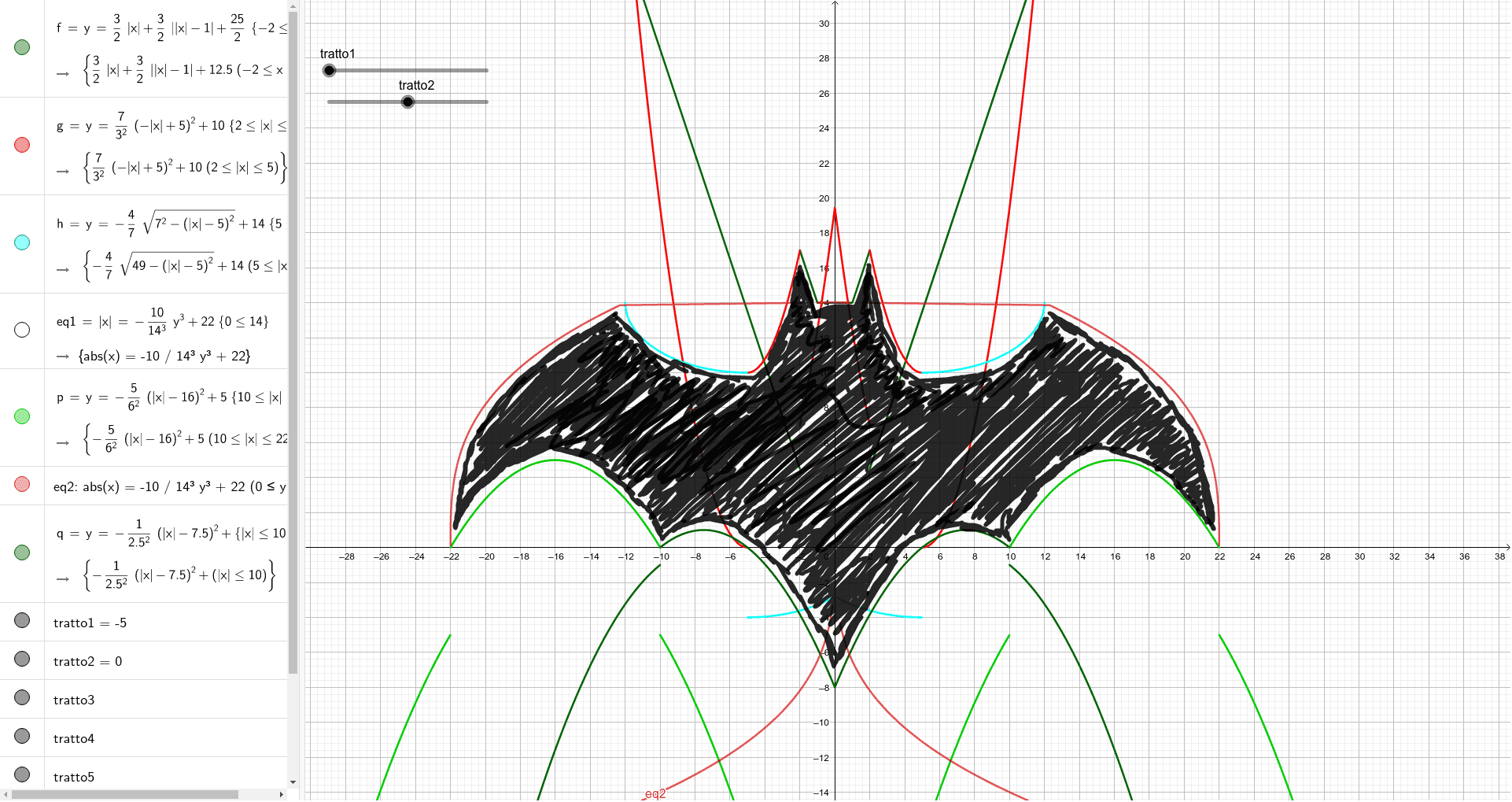Click the tratto1 slider handle

(x=330, y=70)
